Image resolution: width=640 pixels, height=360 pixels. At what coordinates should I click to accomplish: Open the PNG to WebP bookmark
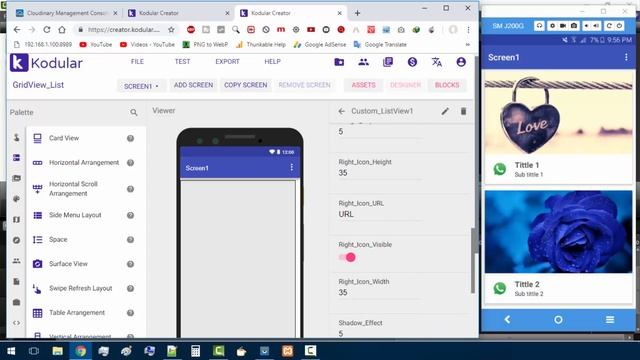tap(205, 44)
